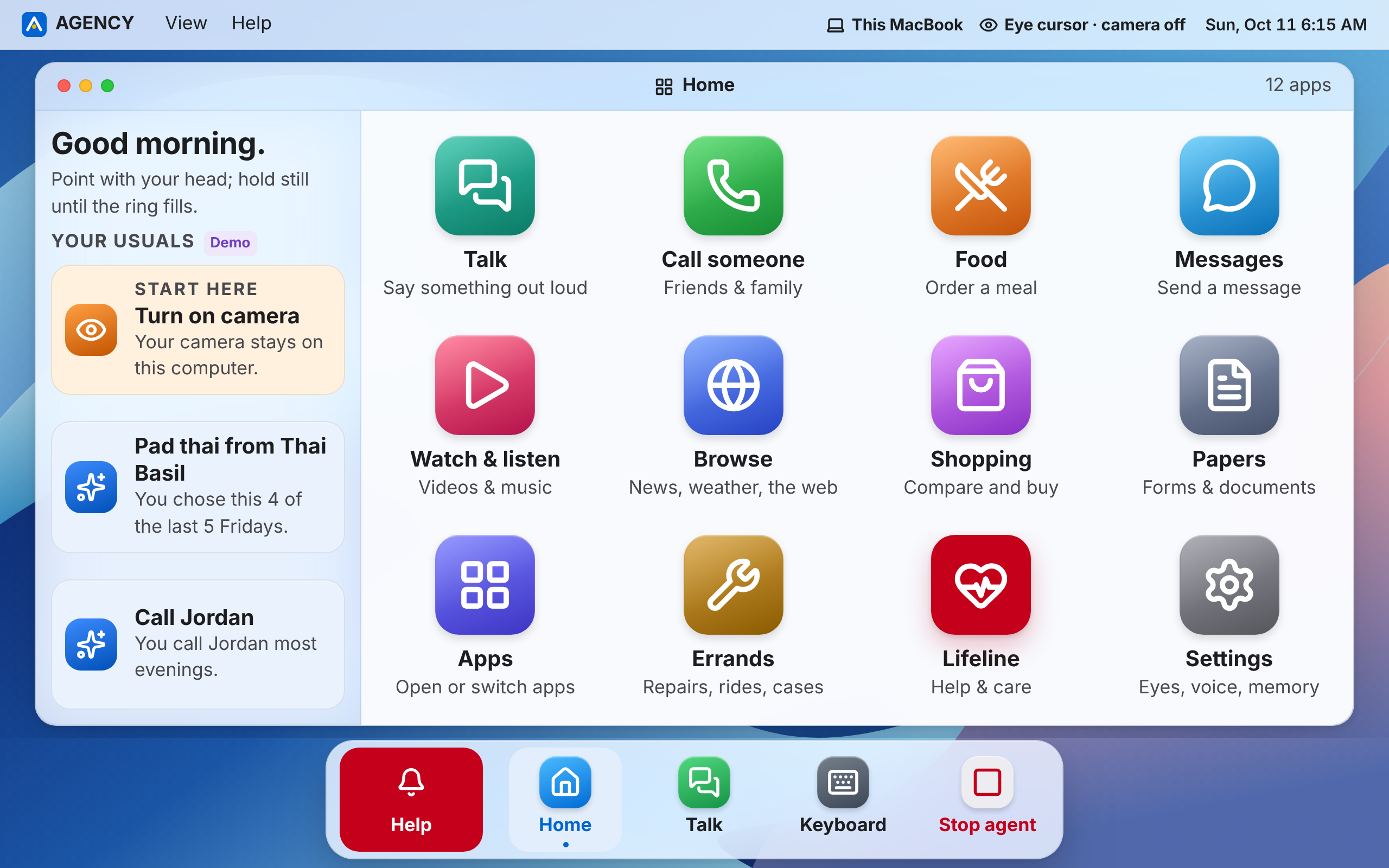
Task: Click the Demo badge next to Your Usuals
Action: pos(230,242)
